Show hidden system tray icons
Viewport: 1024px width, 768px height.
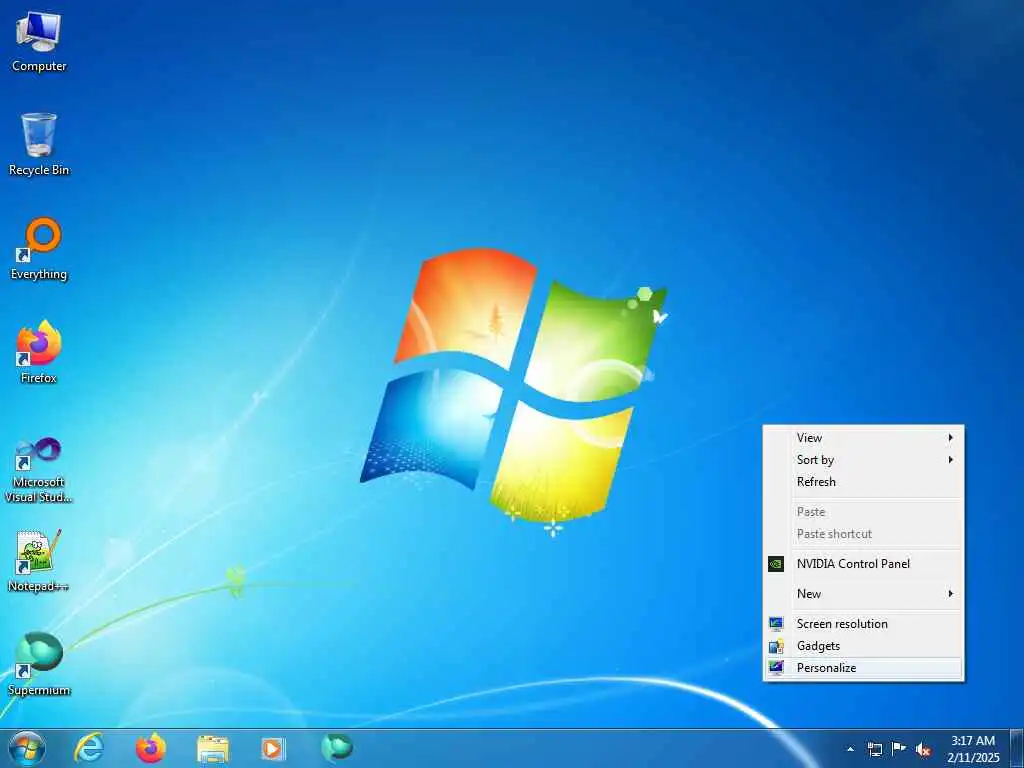[850, 749]
